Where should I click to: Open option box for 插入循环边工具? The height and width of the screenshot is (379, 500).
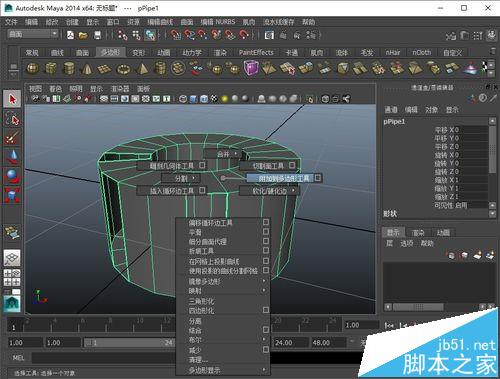pyautogui.click(x=202, y=190)
